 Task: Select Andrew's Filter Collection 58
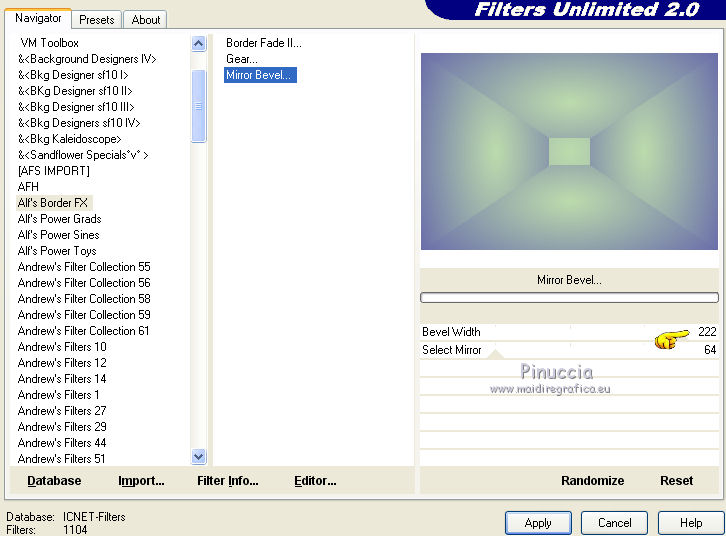[84, 299]
